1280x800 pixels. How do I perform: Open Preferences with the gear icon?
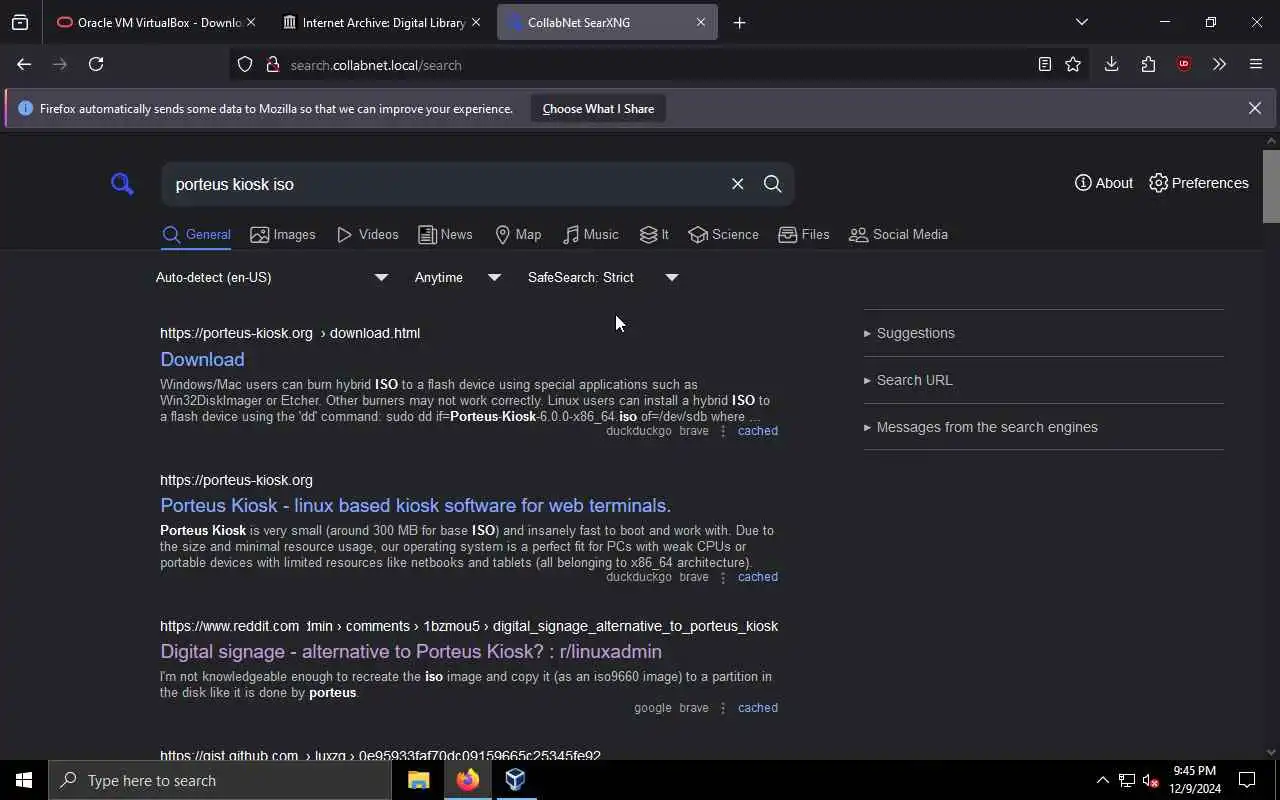click(x=1198, y=183)
